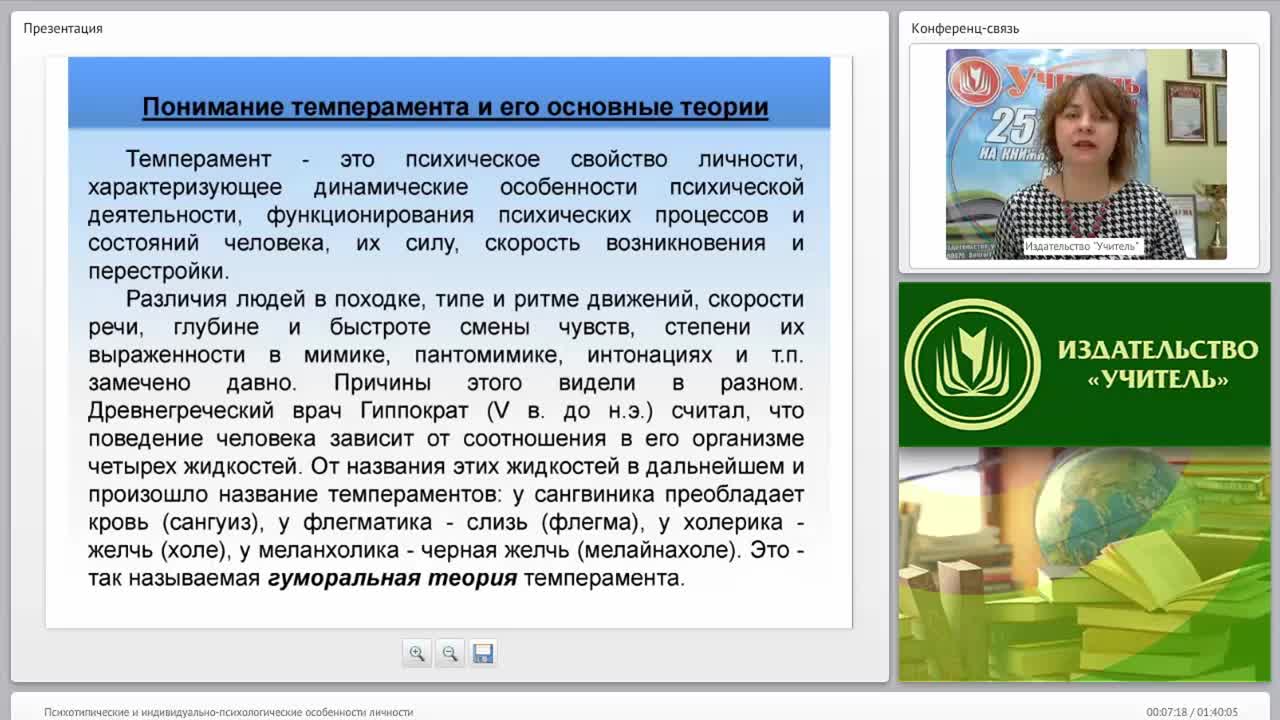This screenshot has height=720, width=1280.
Task: Click the slide paragraph starting with Темперамент
Action: [x=446, y=215]
